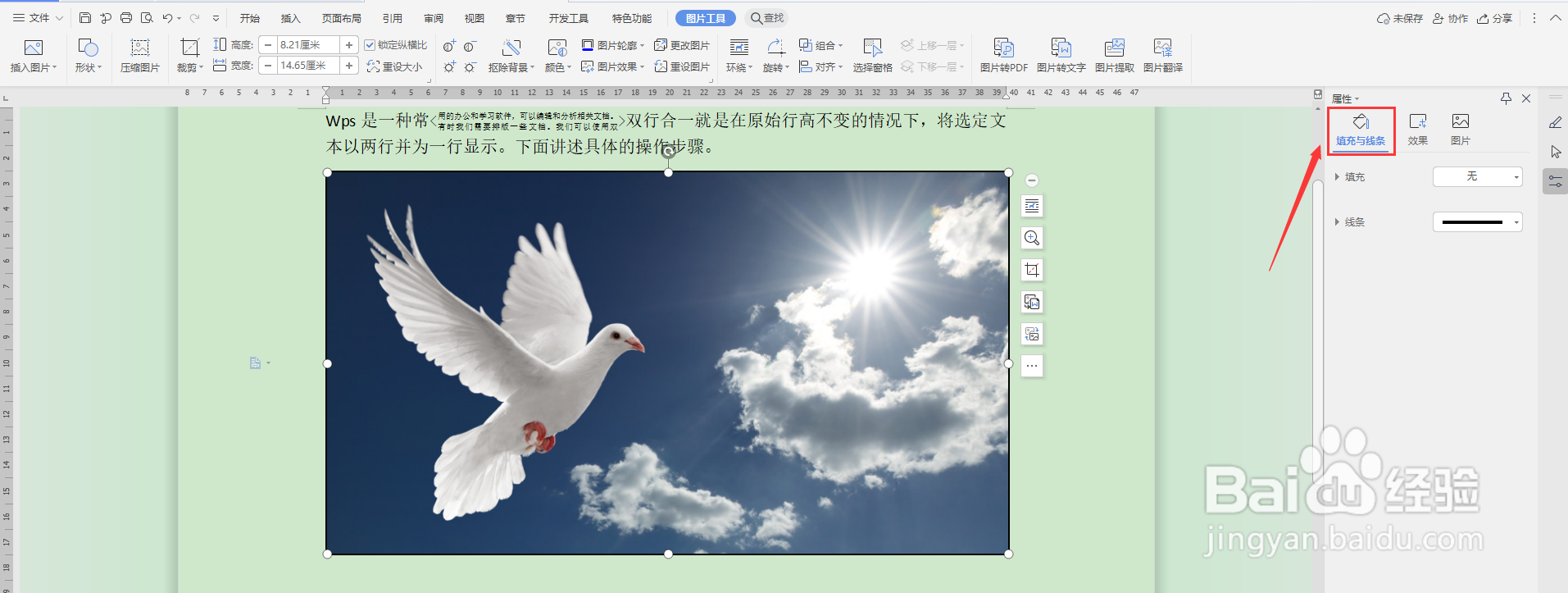Select the Fill & Line (填充与线条) tab

[x=1361, y=130]
